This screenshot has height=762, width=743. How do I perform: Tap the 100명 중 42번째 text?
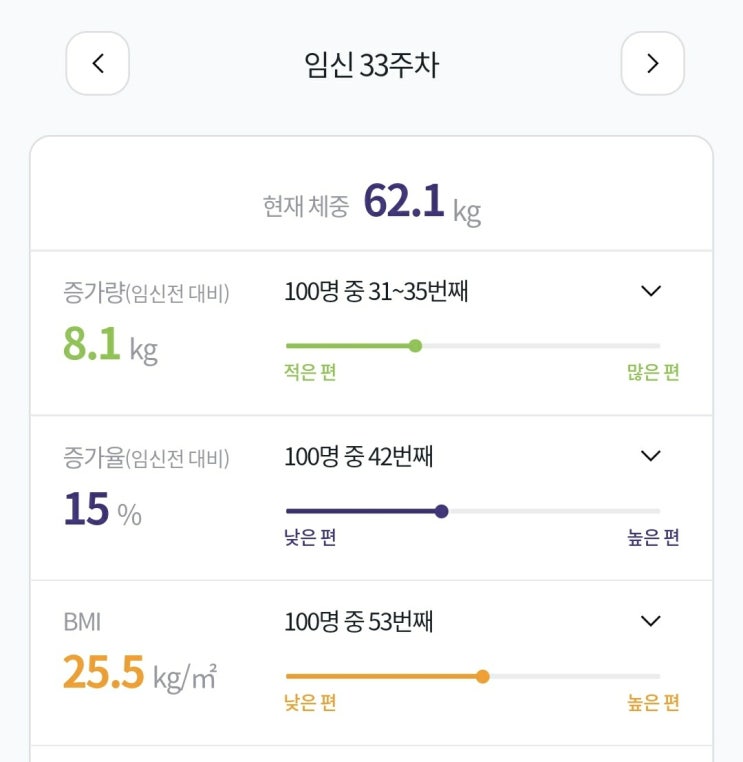point(358,457)
